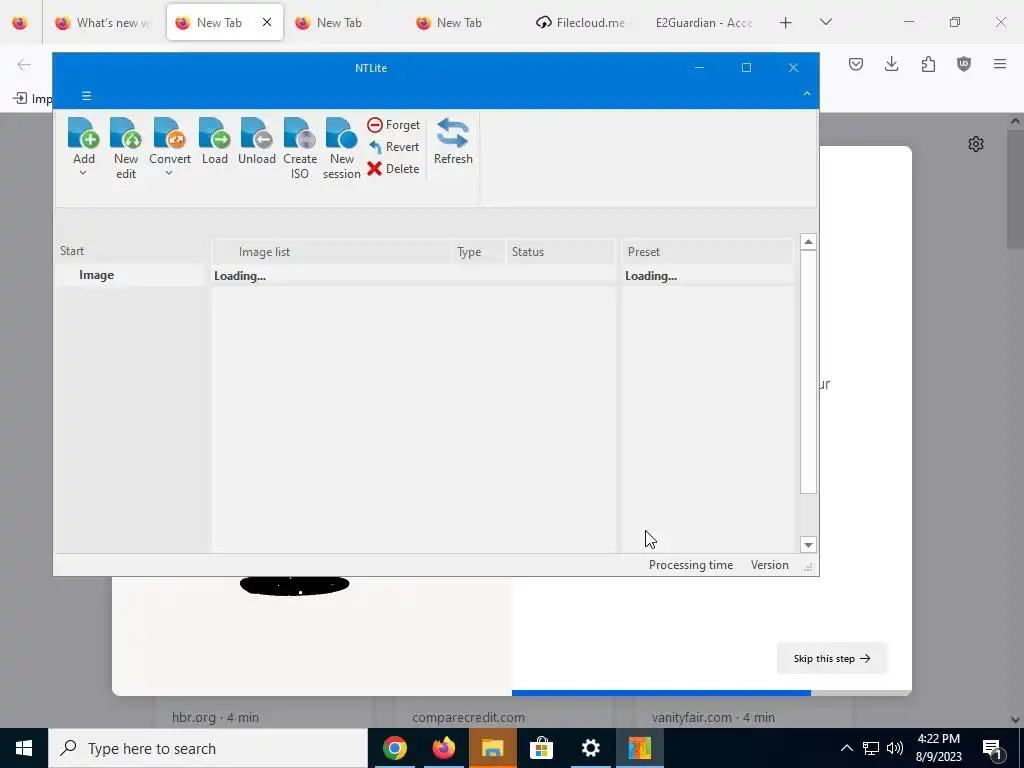Click the network tray icon
This screenshot has width=1024, height=768.
tap(871, 748)
